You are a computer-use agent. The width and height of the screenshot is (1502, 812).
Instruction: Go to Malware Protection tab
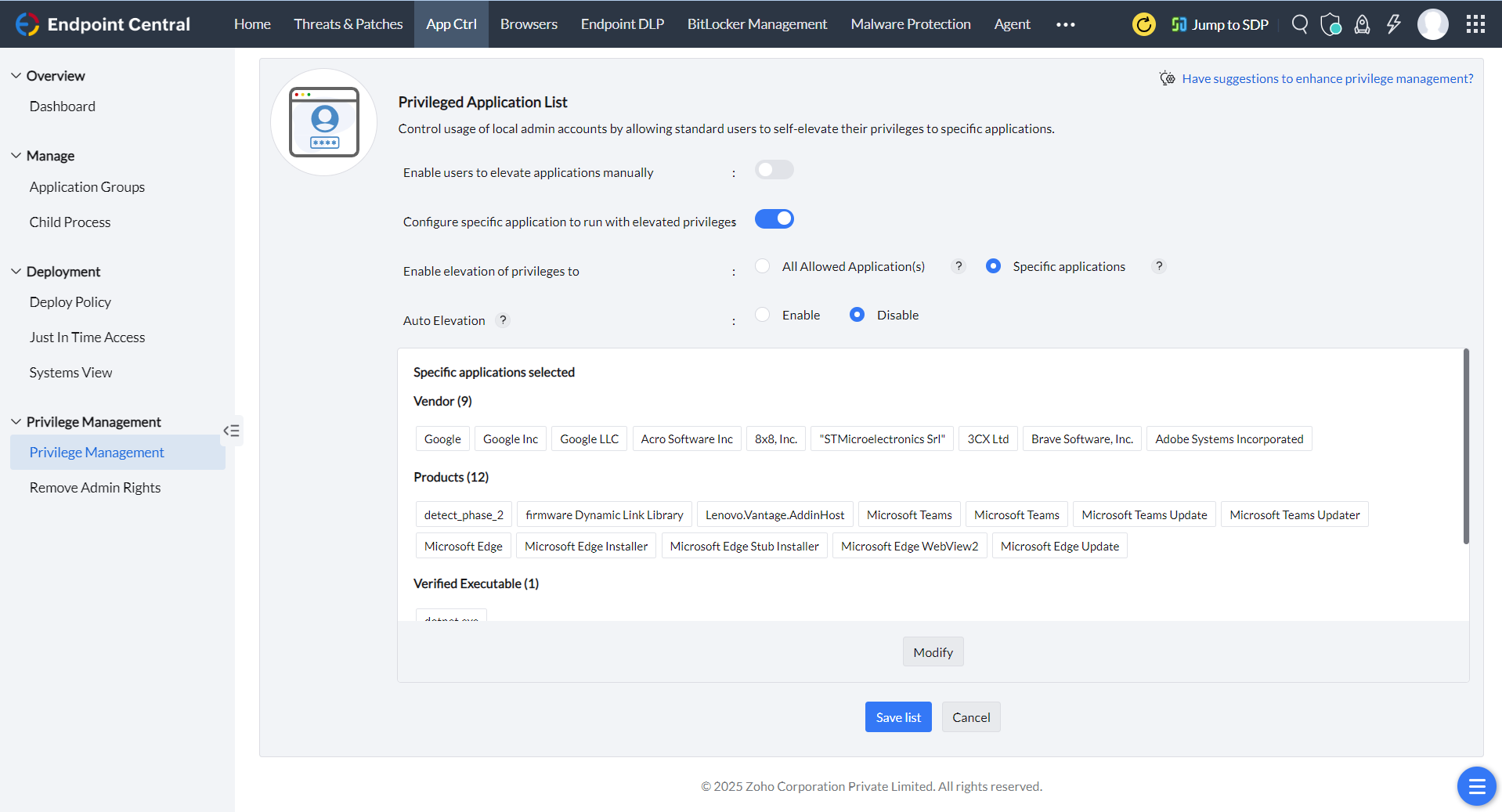coord(911,24)
